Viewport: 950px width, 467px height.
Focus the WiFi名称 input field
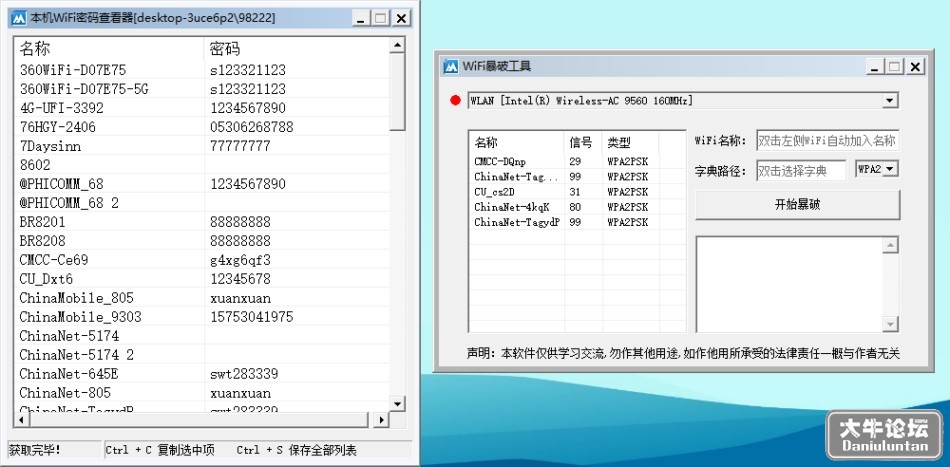[828, 141]
